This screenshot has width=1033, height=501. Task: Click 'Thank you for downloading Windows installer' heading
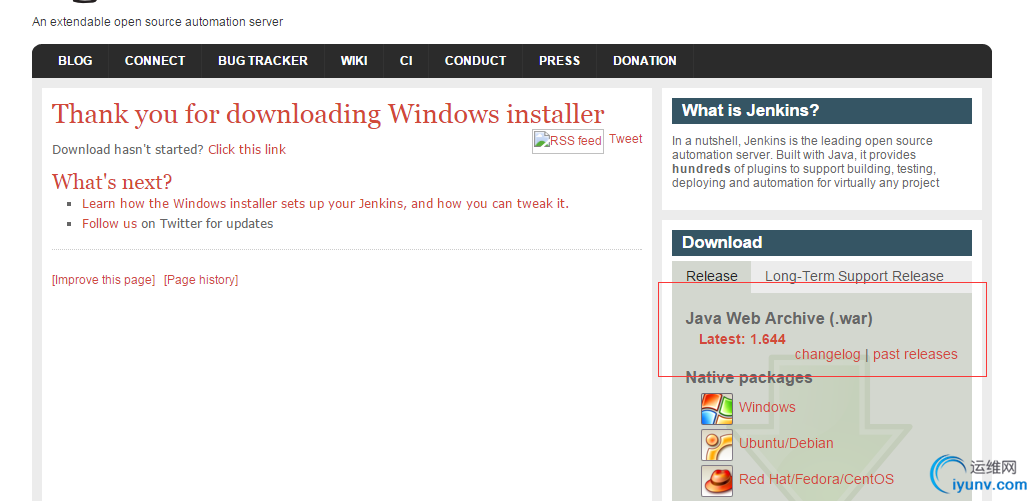coord(328,115)
